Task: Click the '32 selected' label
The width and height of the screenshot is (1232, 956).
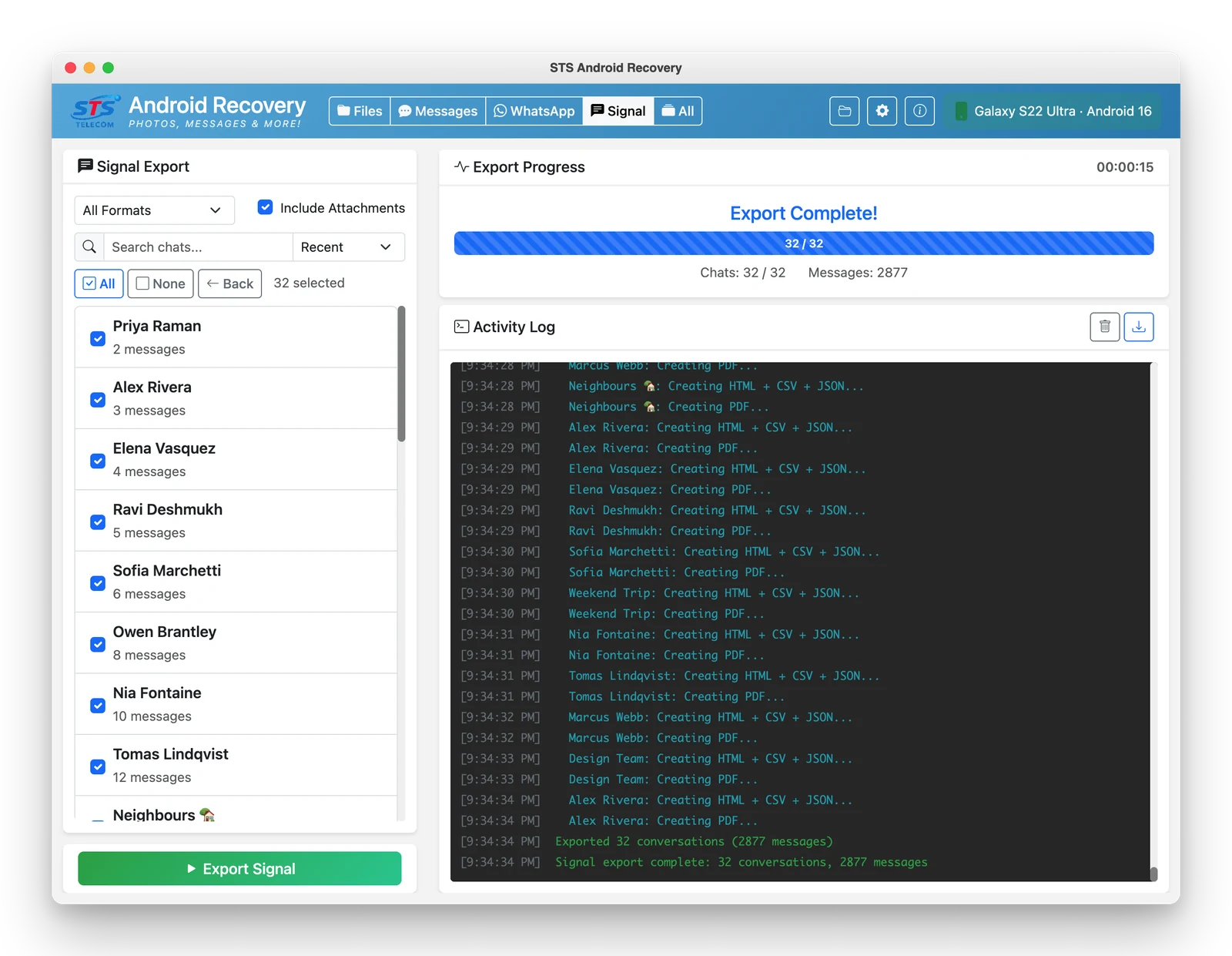Action: tap(309, 283)
